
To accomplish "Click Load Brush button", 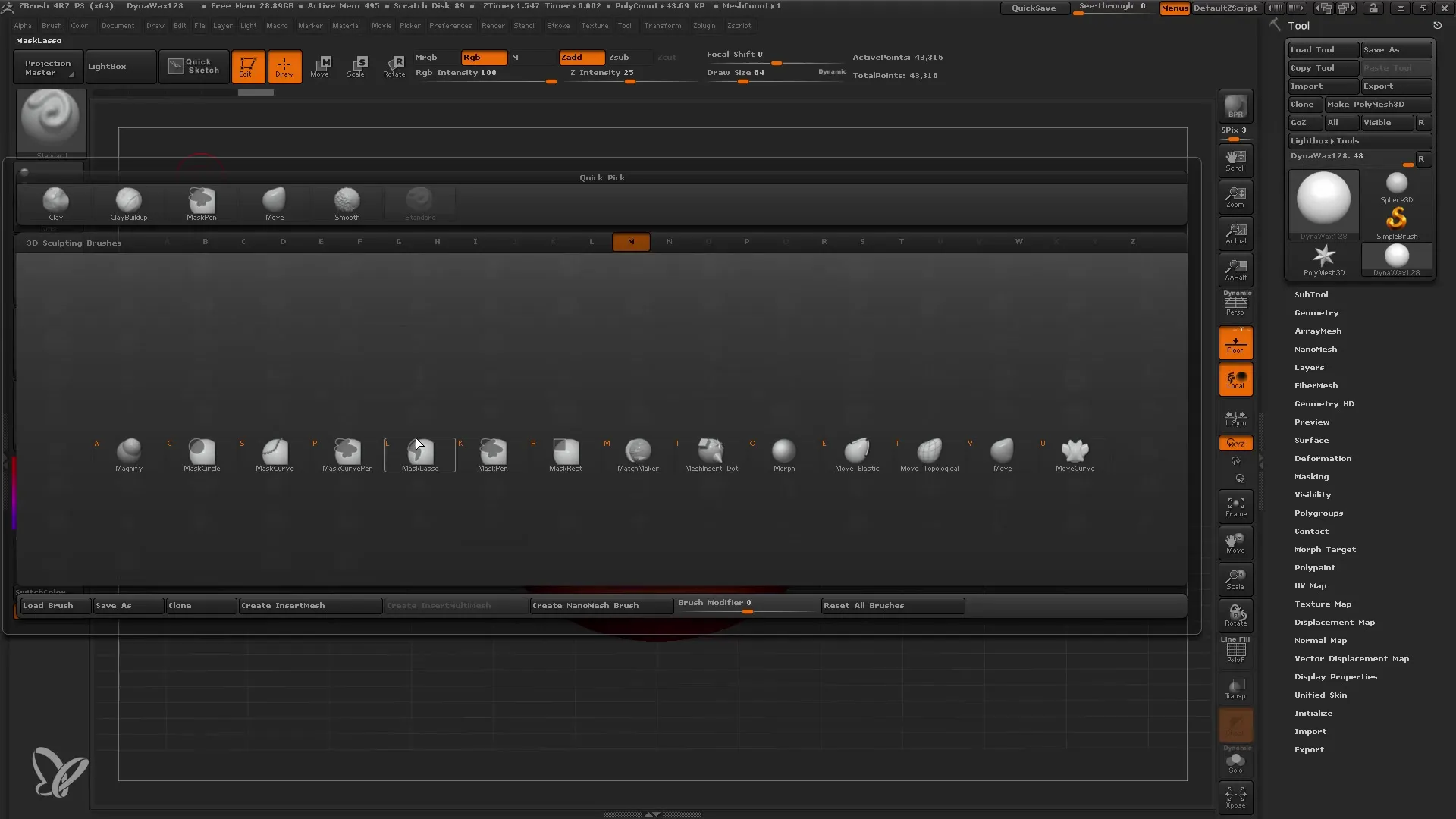I will (55, 606).
